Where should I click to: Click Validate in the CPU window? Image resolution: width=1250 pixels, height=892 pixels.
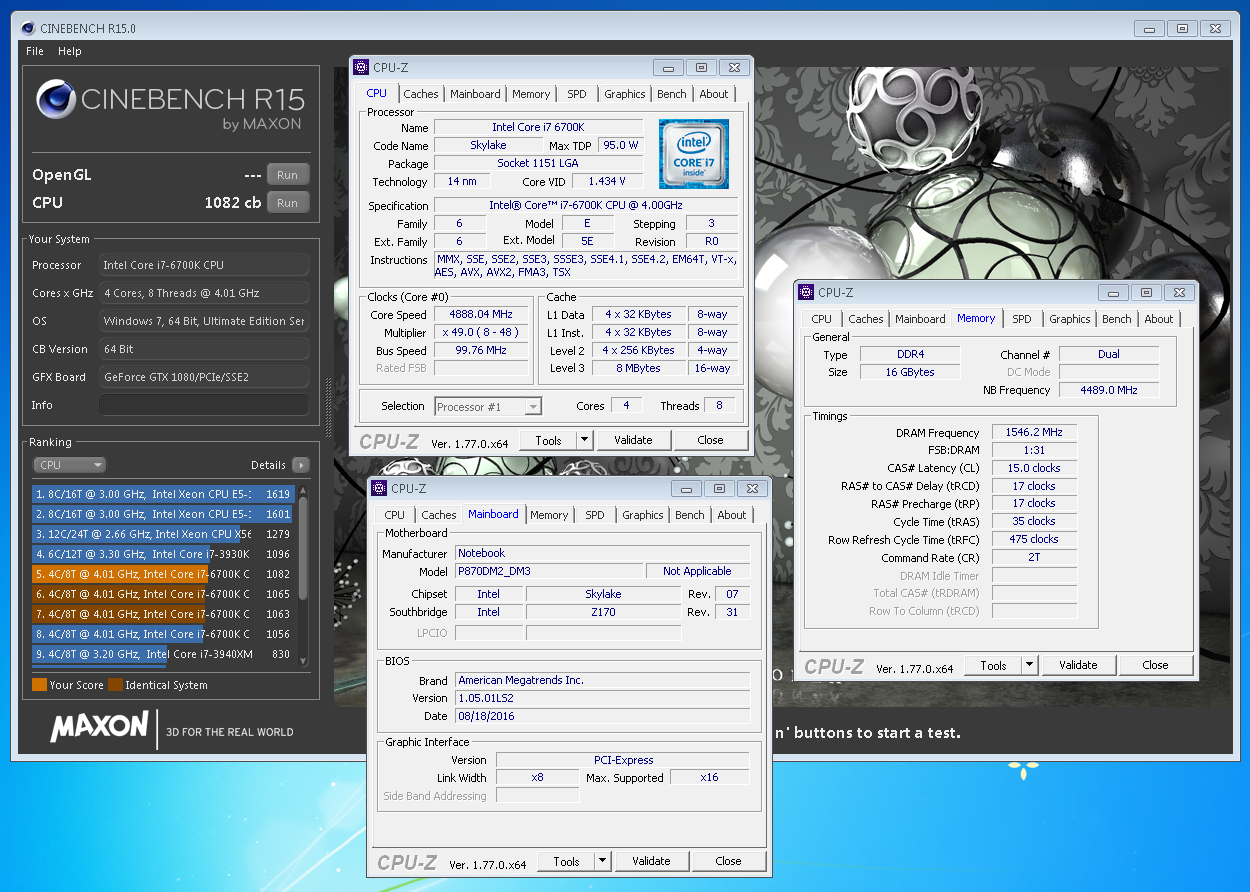(x=633, y=440)
